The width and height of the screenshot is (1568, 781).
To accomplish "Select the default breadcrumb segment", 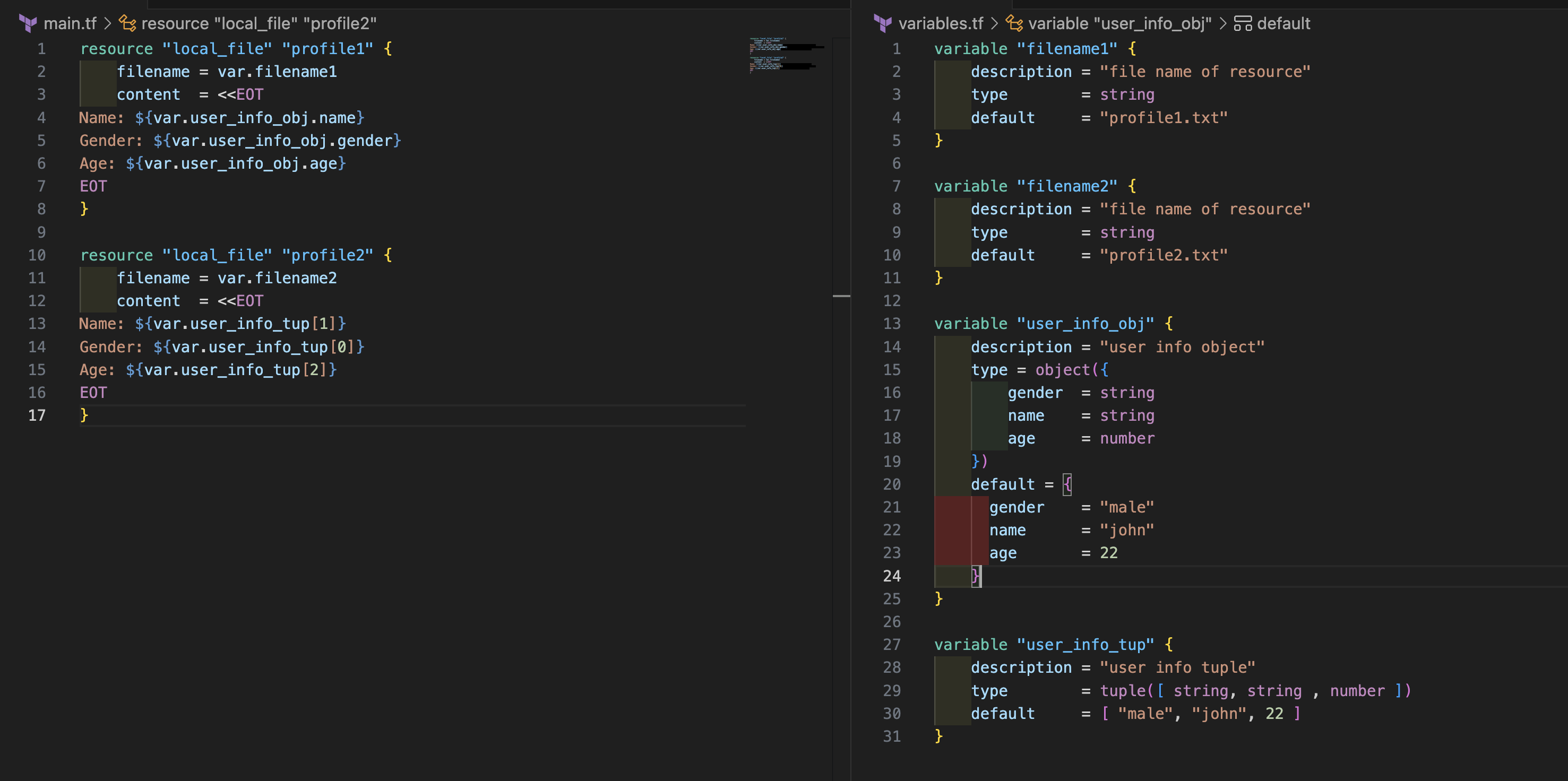I will pyautogui.click(x=1283, y=23).
